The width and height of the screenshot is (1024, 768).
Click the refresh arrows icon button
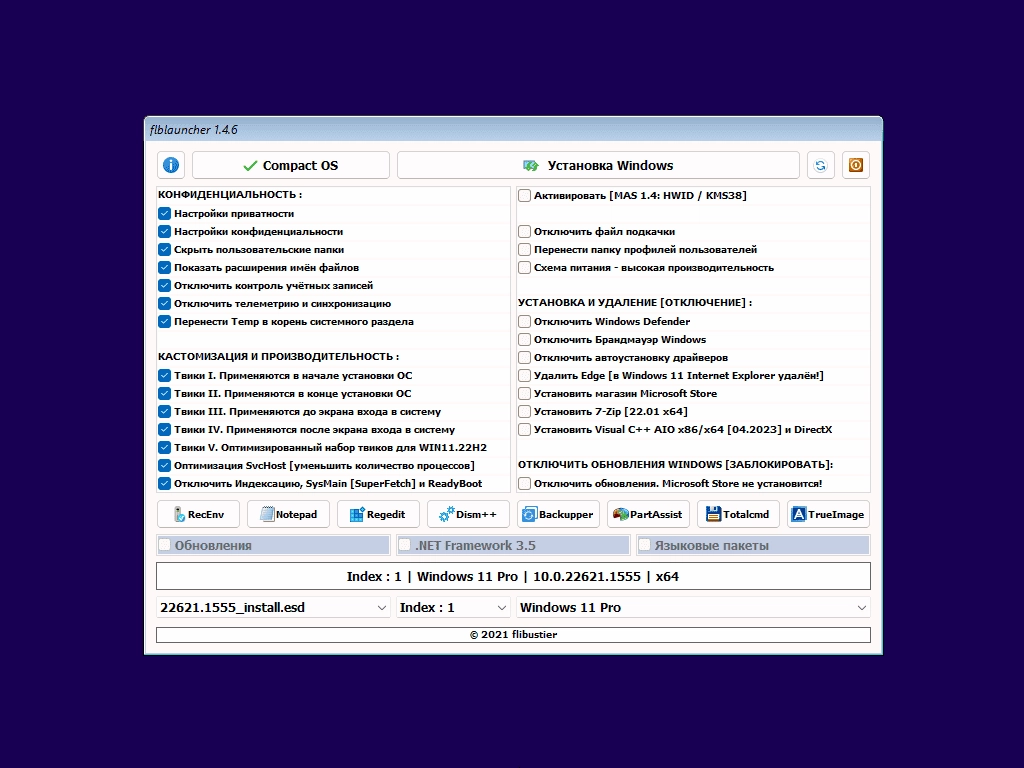pos(820,165)
